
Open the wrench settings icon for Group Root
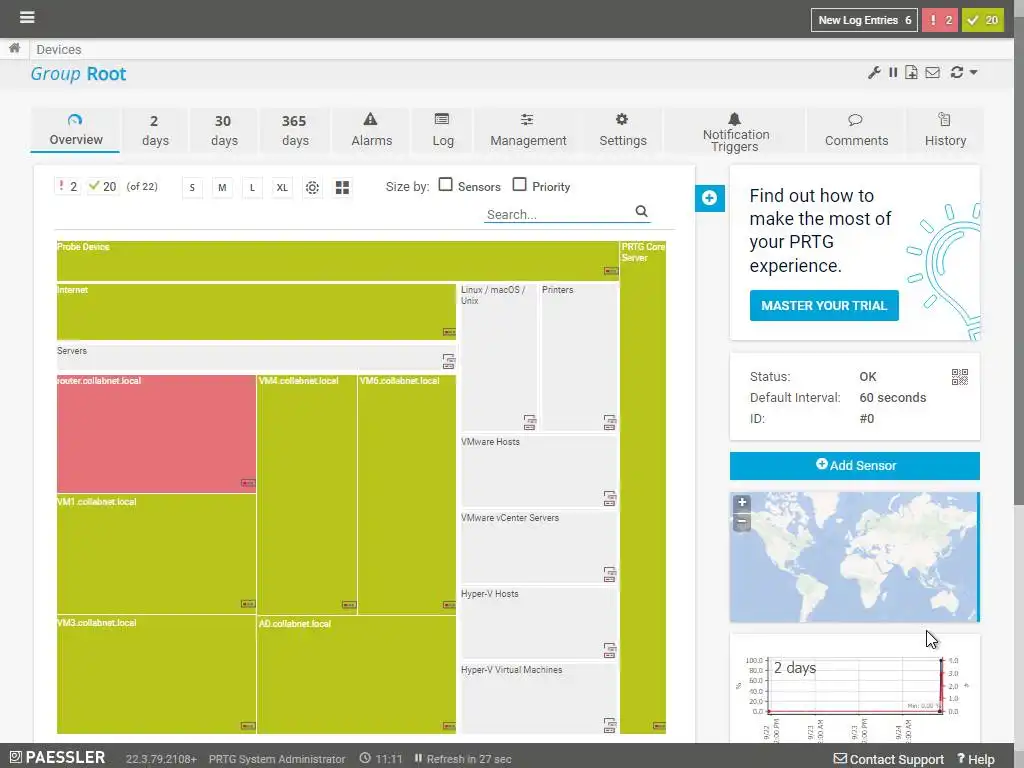(874, 72)
